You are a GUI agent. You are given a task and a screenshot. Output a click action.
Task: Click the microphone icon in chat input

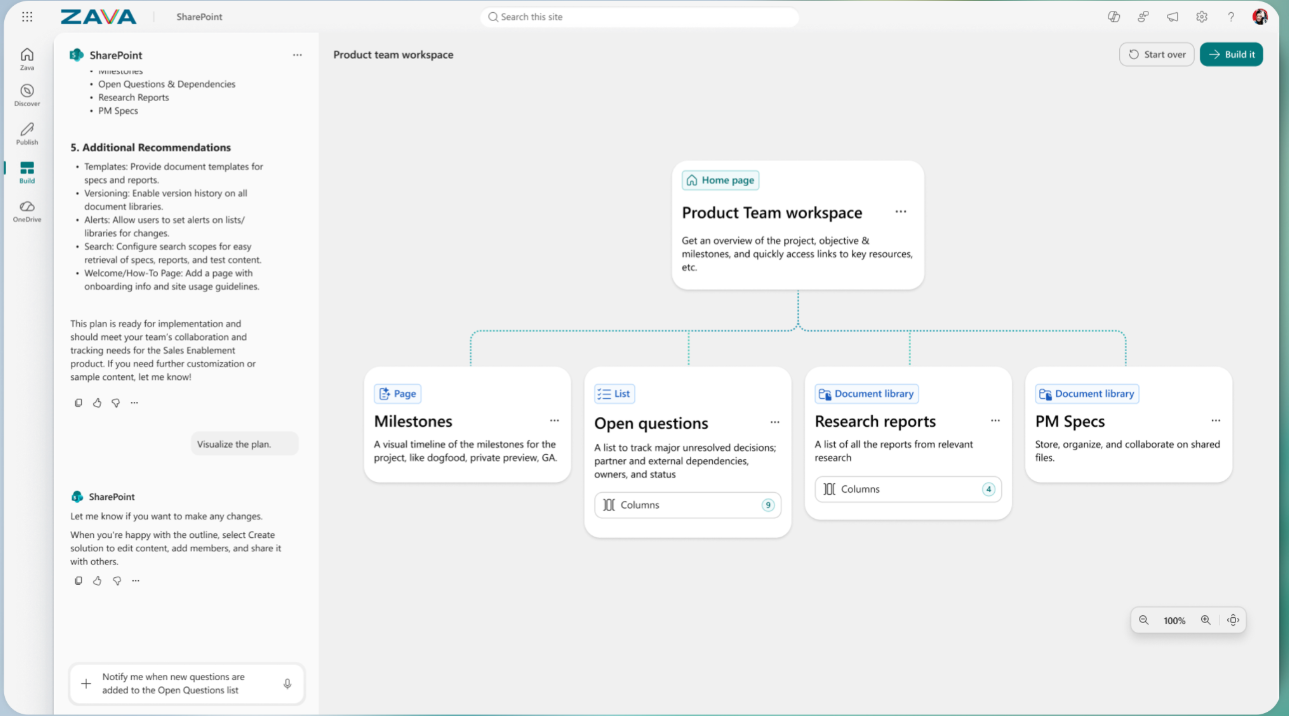[287, 684]
